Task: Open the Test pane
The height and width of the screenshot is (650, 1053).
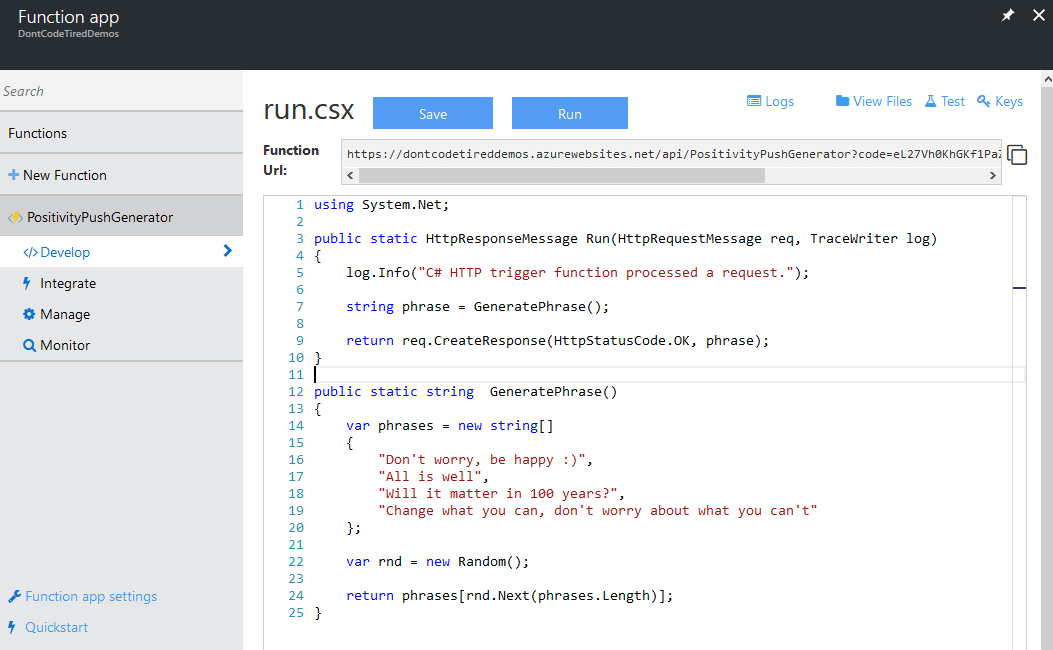Action: tap(944, 101)
